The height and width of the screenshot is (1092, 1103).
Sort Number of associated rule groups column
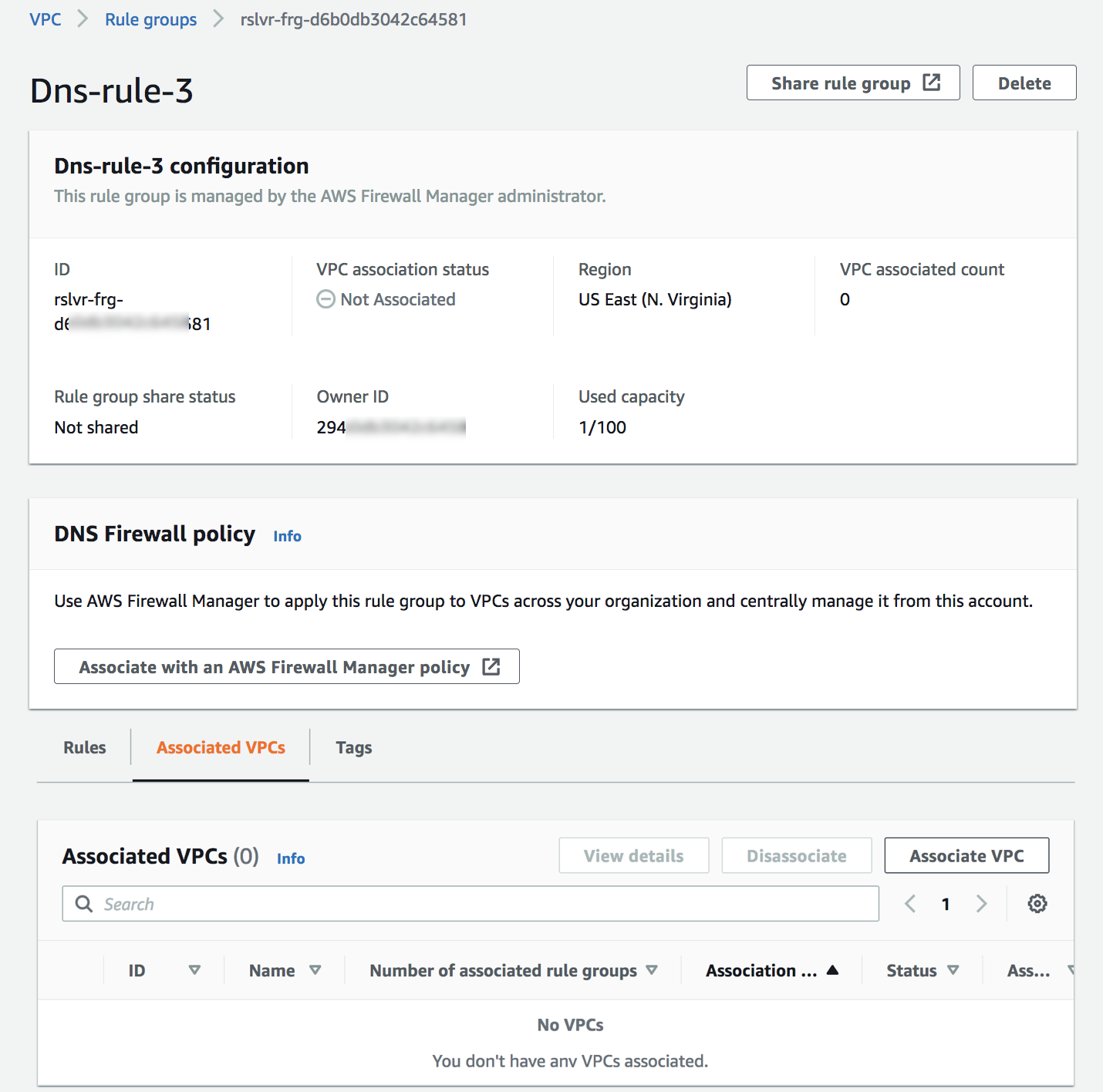click(x=652, y=970)
